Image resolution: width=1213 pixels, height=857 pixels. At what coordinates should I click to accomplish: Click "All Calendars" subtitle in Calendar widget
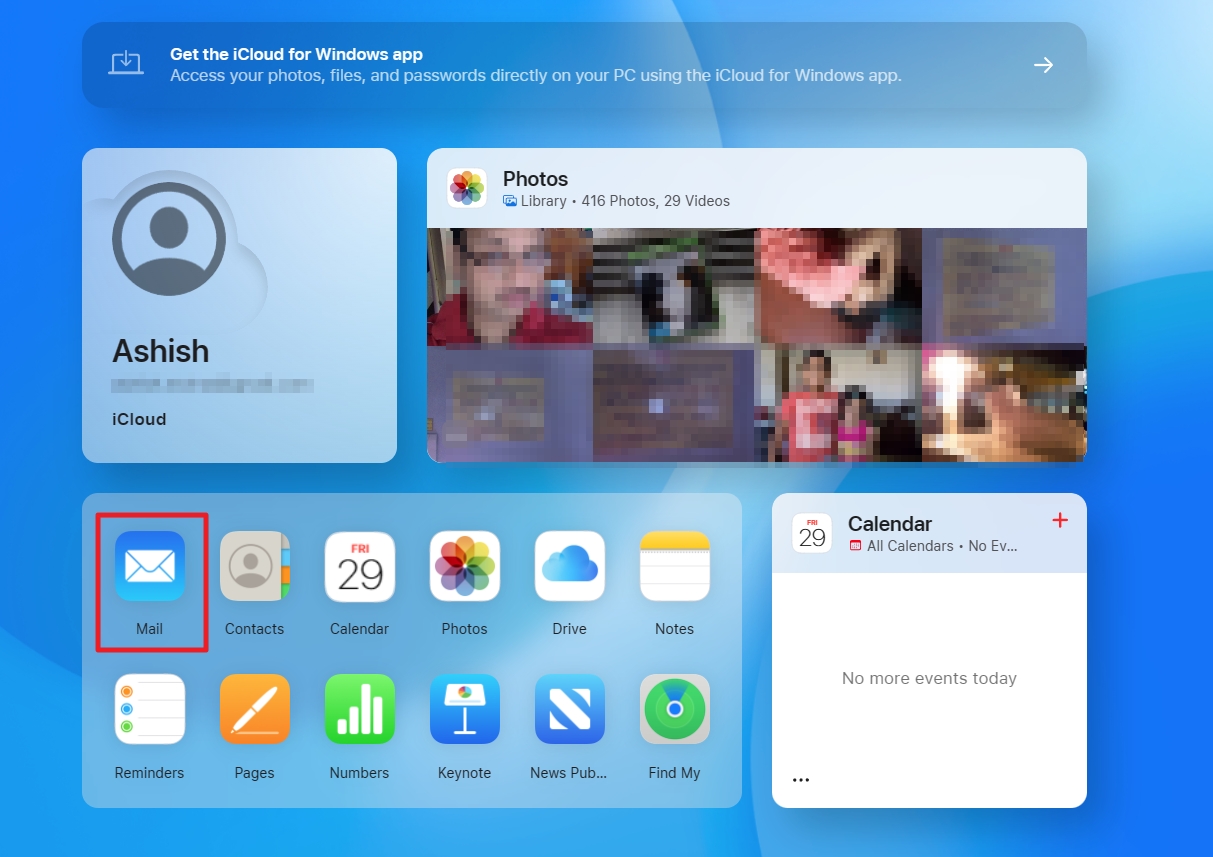tap(910, 546)
